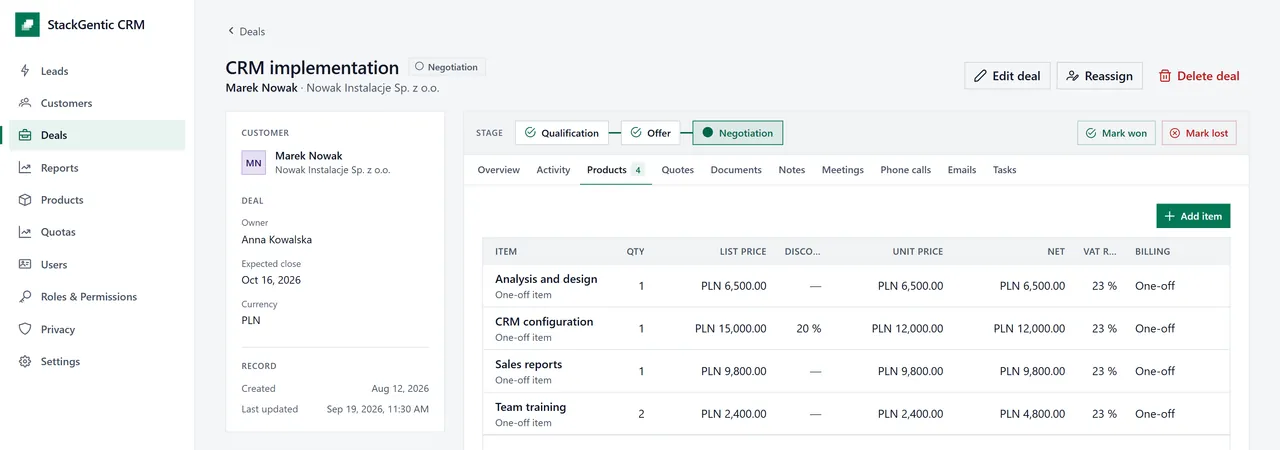Select the CRM configuration item row
Image resolution: width=1280 pixels, height=450 pixels.
(x=856, y=329)
